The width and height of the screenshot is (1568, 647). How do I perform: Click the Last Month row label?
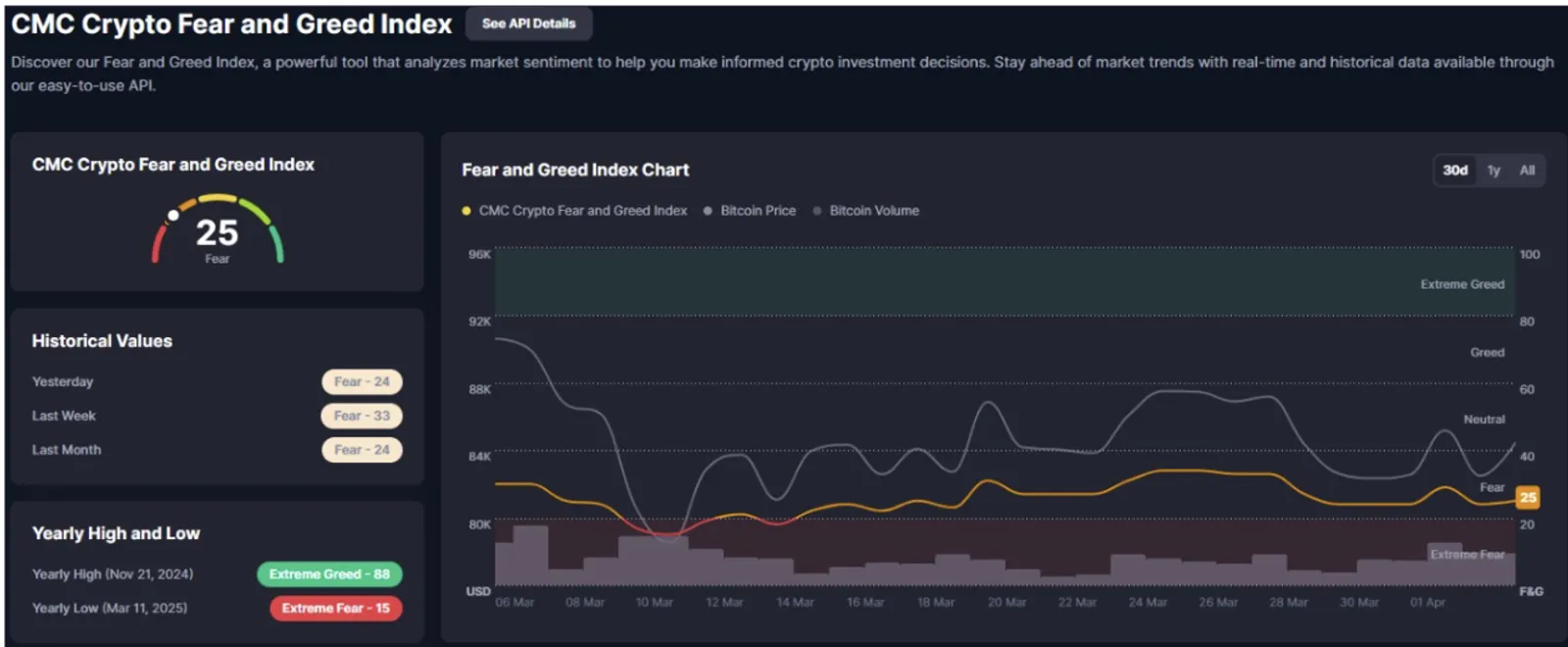[67, 450]
